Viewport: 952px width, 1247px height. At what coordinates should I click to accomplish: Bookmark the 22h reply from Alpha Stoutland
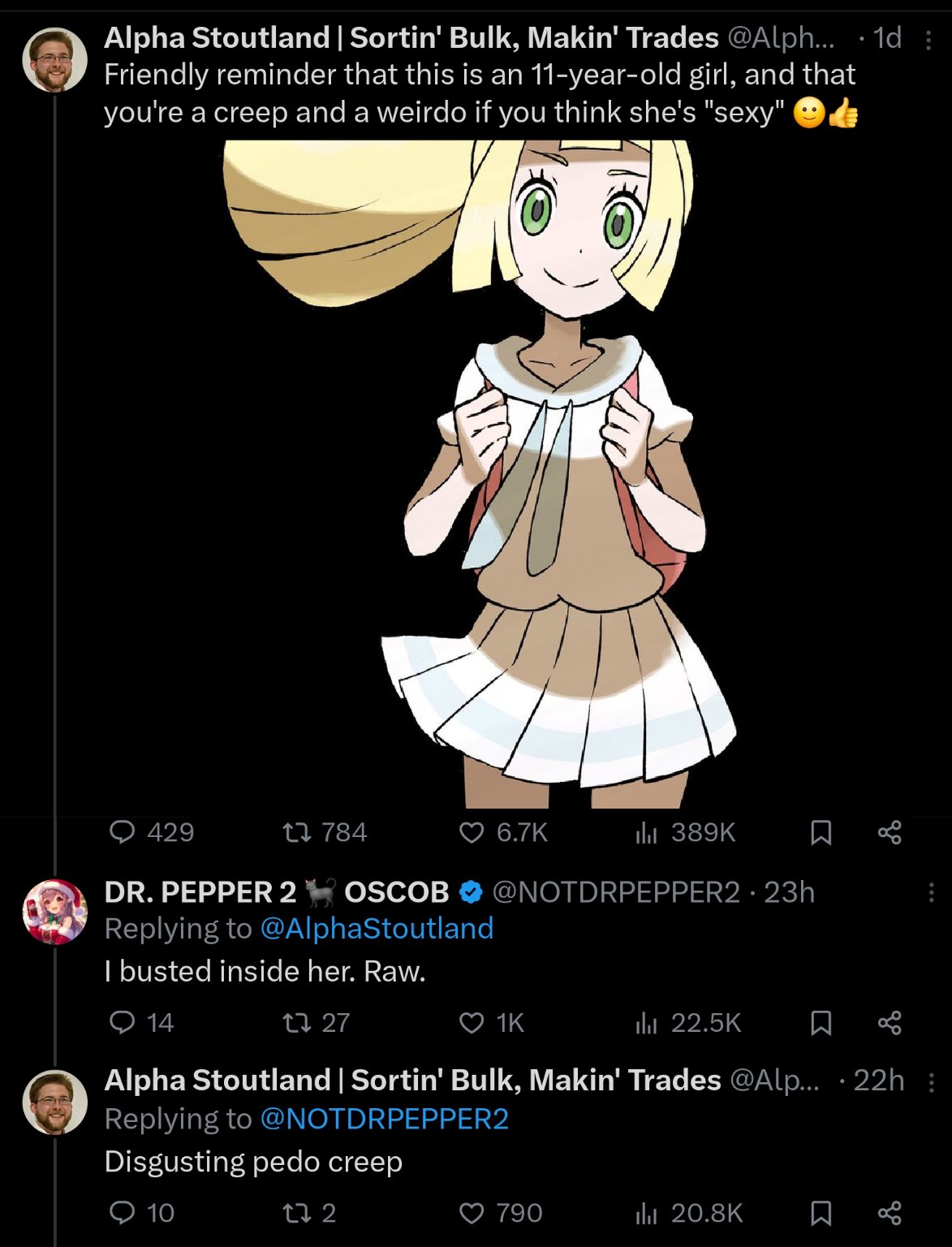821,1213
